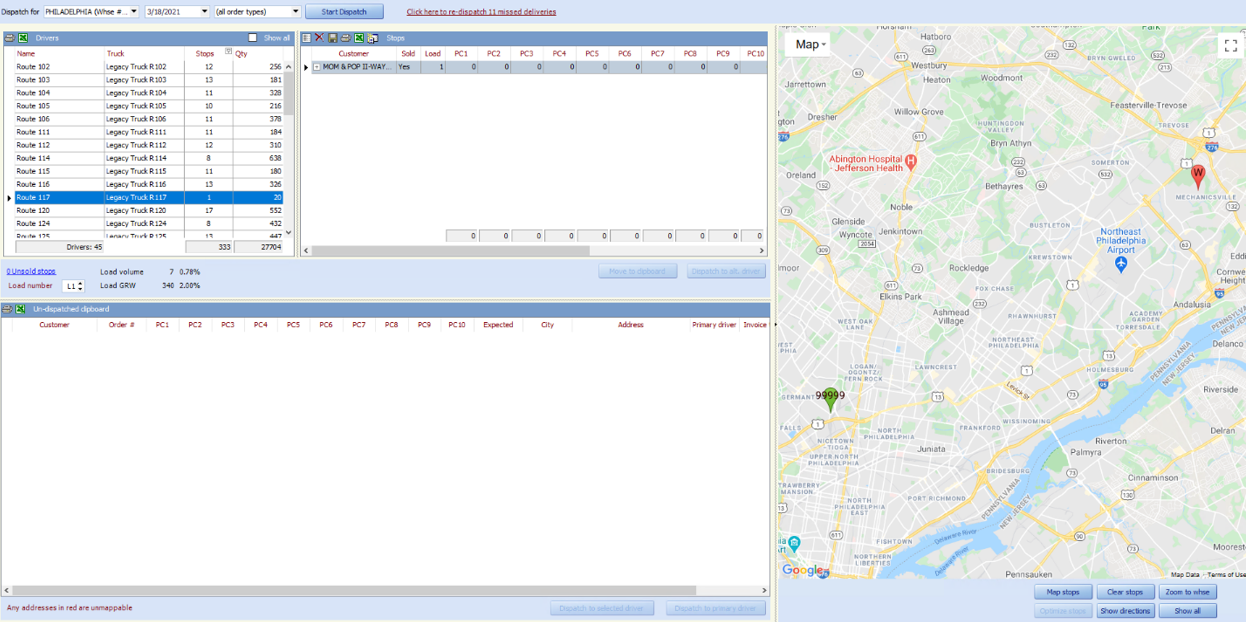The width and height of the screenshot is (1246, 622).
Task: Export Stops list to Excel
Action: 359,38
